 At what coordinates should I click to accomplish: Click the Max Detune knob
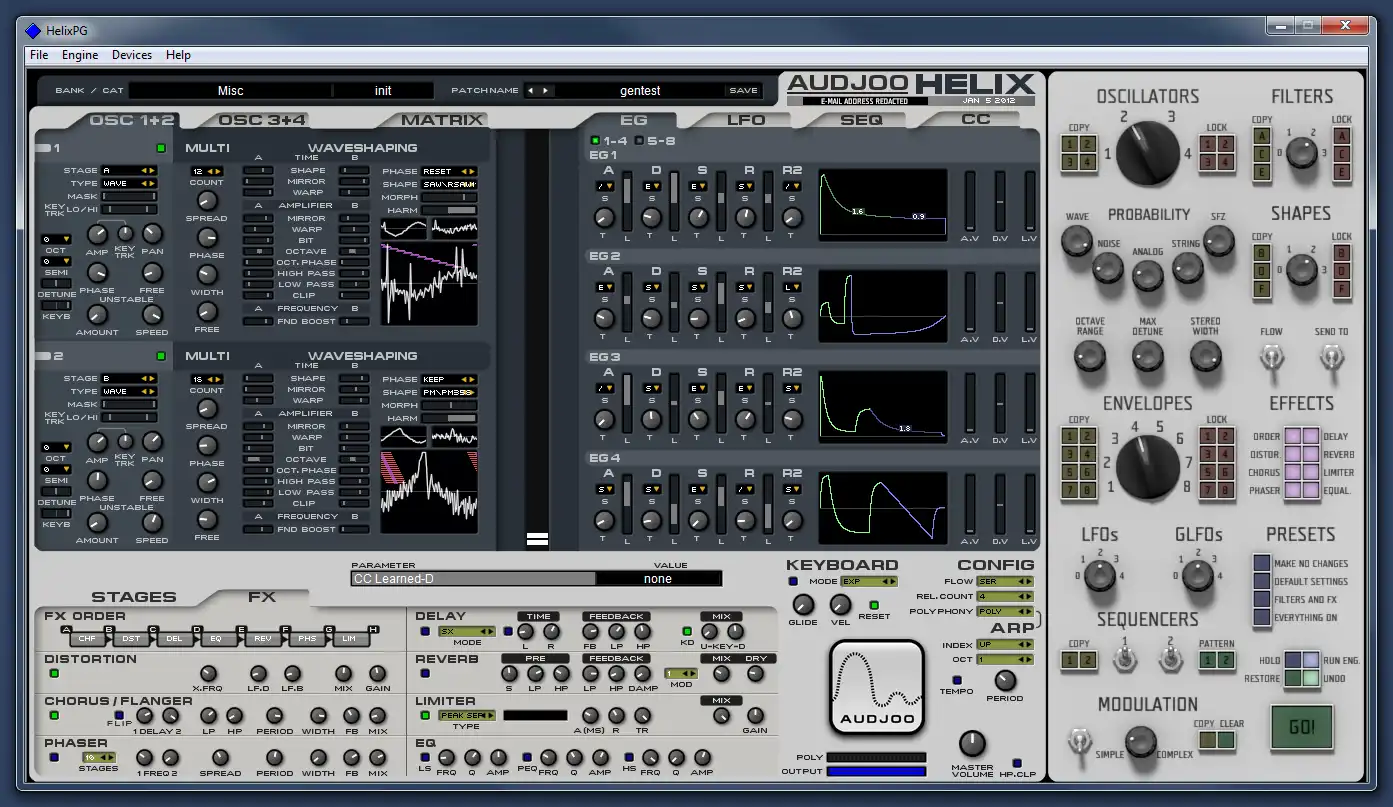(1148, 356)
